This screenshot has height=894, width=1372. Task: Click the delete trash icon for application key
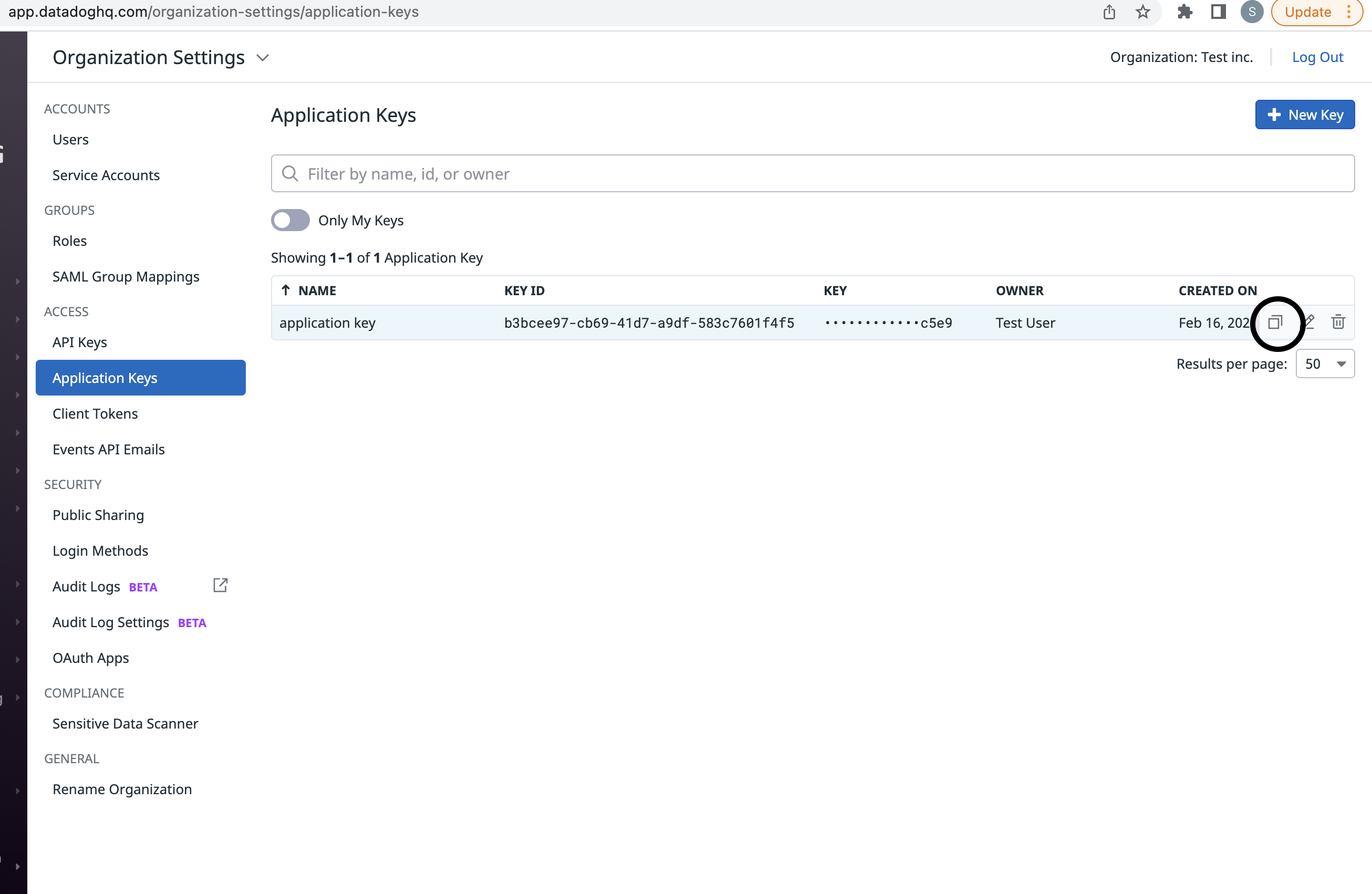pos(1338,322)
